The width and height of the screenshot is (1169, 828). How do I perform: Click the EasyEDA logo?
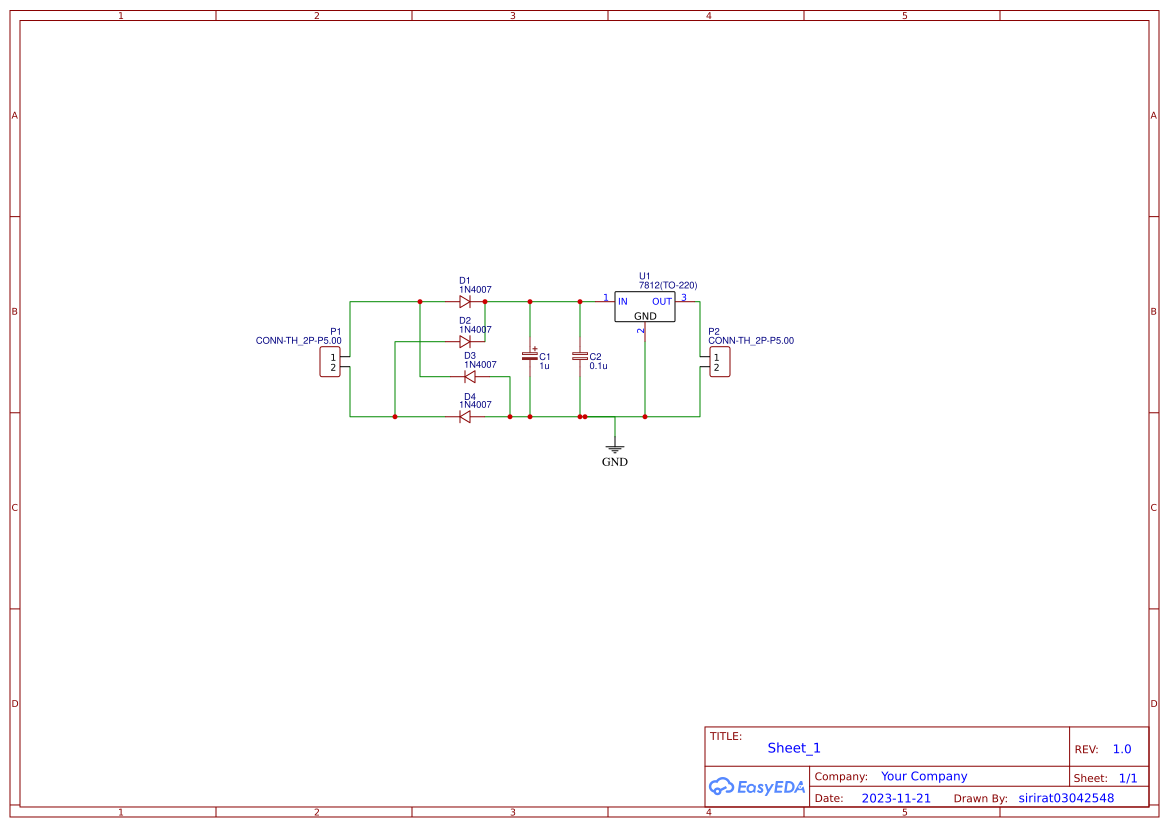coord(757,787)
